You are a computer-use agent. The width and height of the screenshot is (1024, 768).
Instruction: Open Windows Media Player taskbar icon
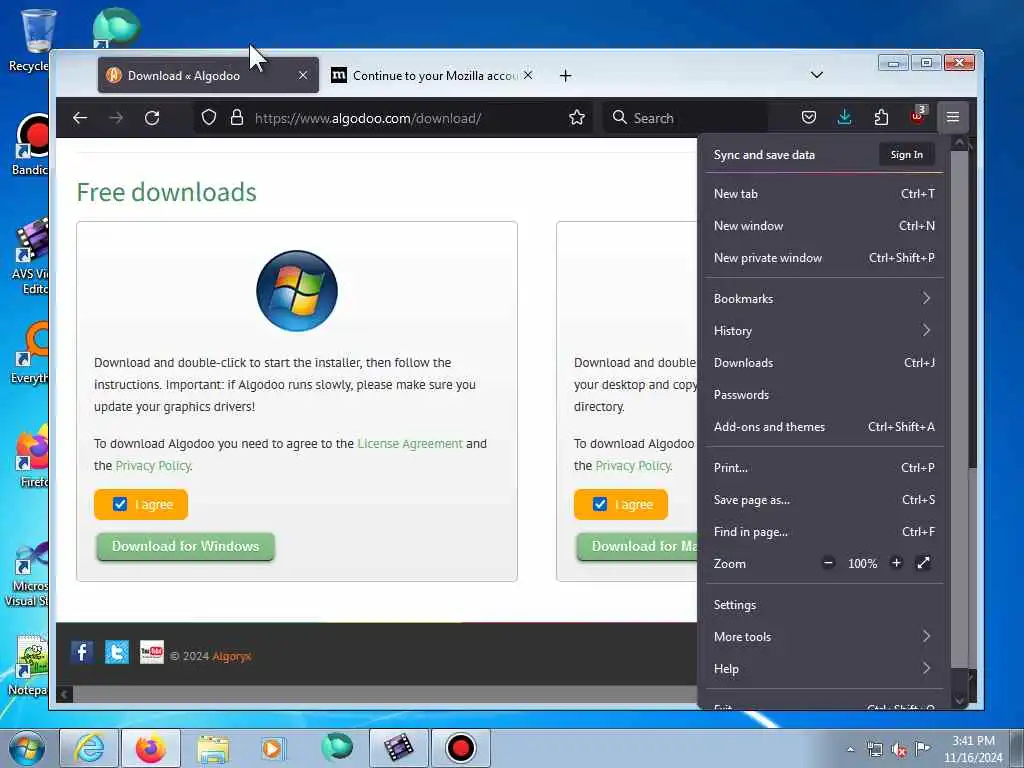click(273, 748)
